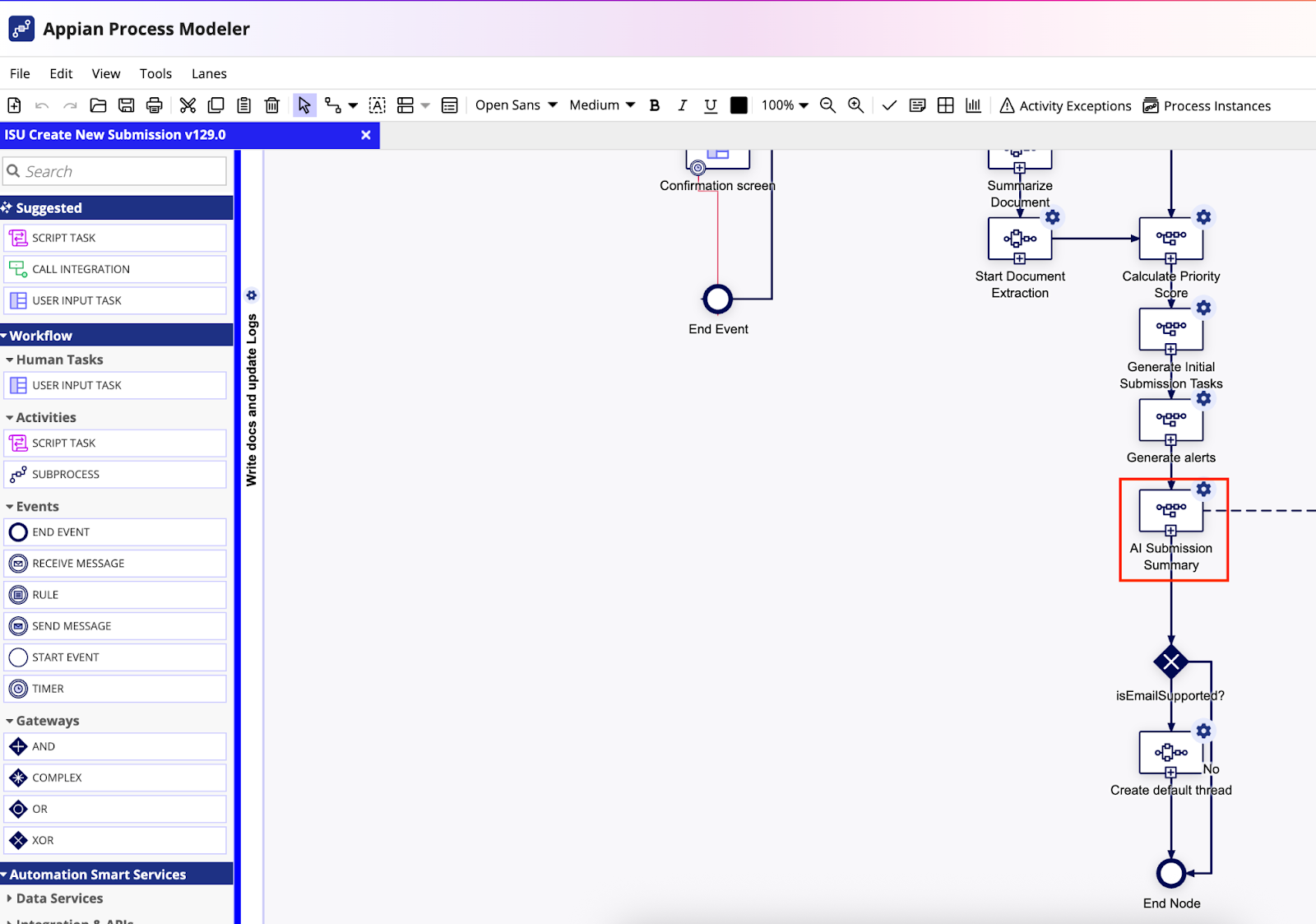
Task: Open the lane settings gear icon
Action: coord(252,295)
